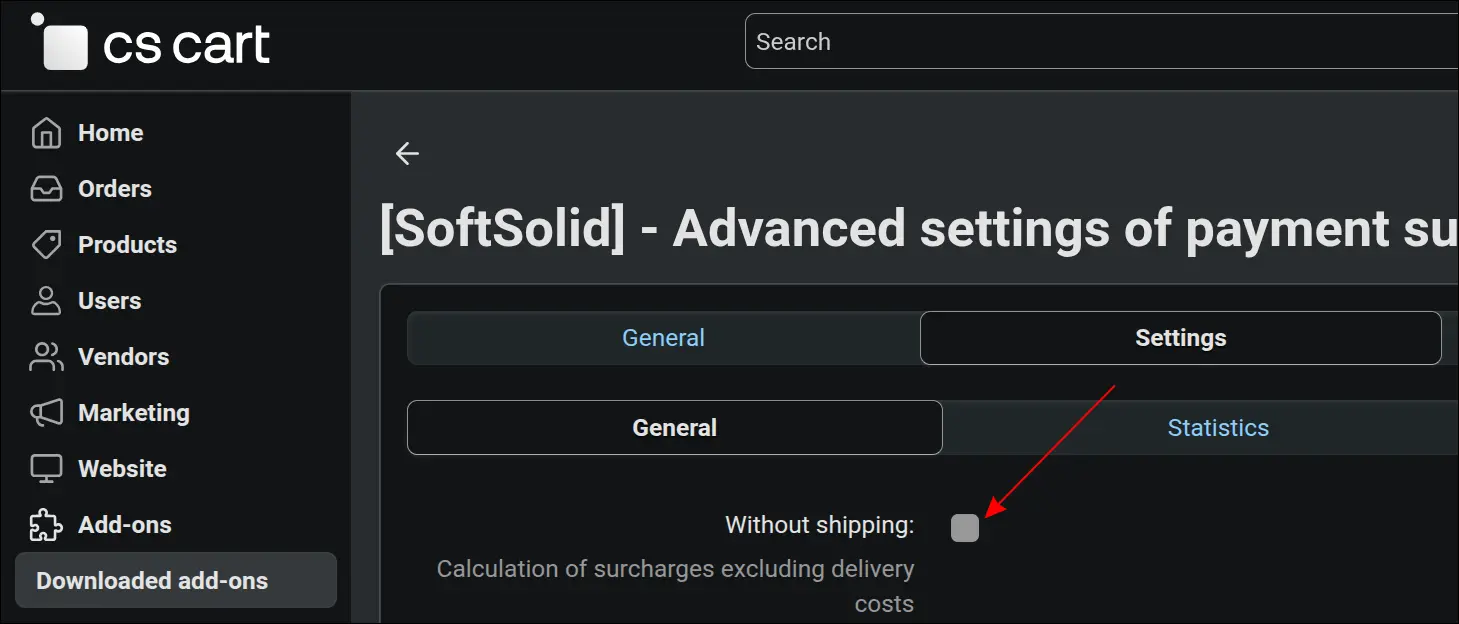Open the Statistics sub-tab

[1218, 428]
